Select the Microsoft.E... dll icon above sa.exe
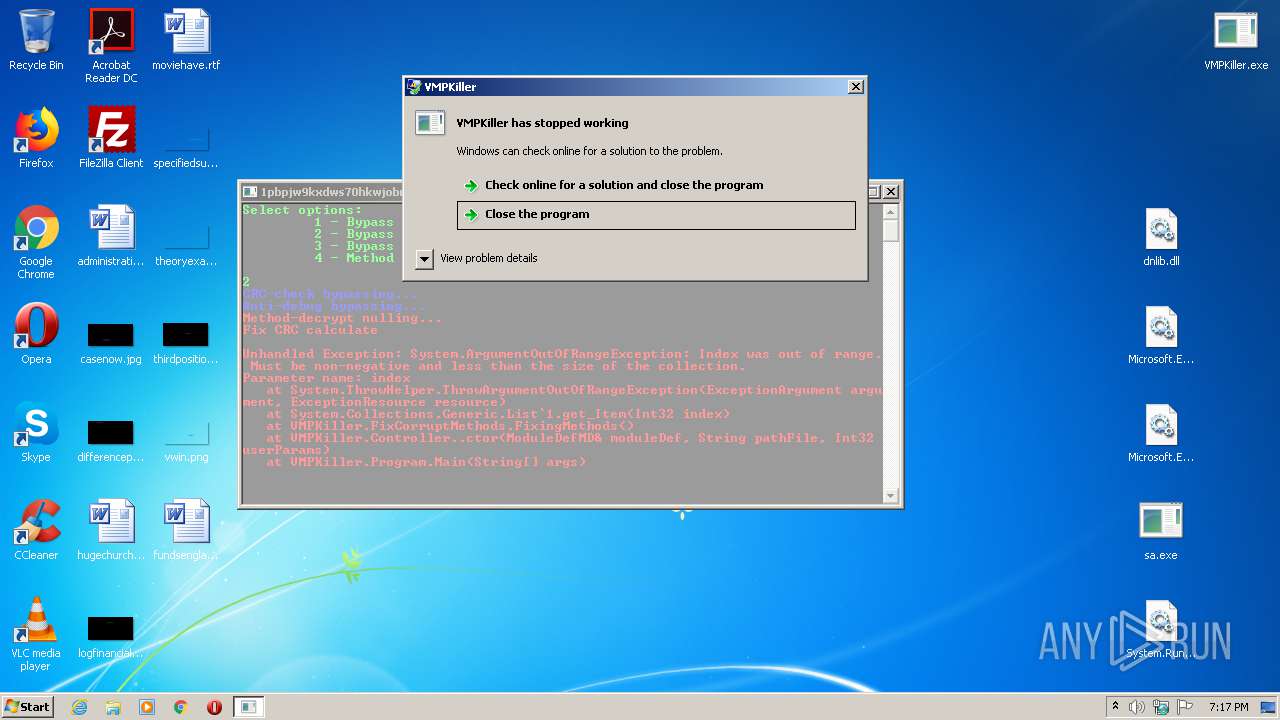1280x720 pixels. coord(1161,432)
